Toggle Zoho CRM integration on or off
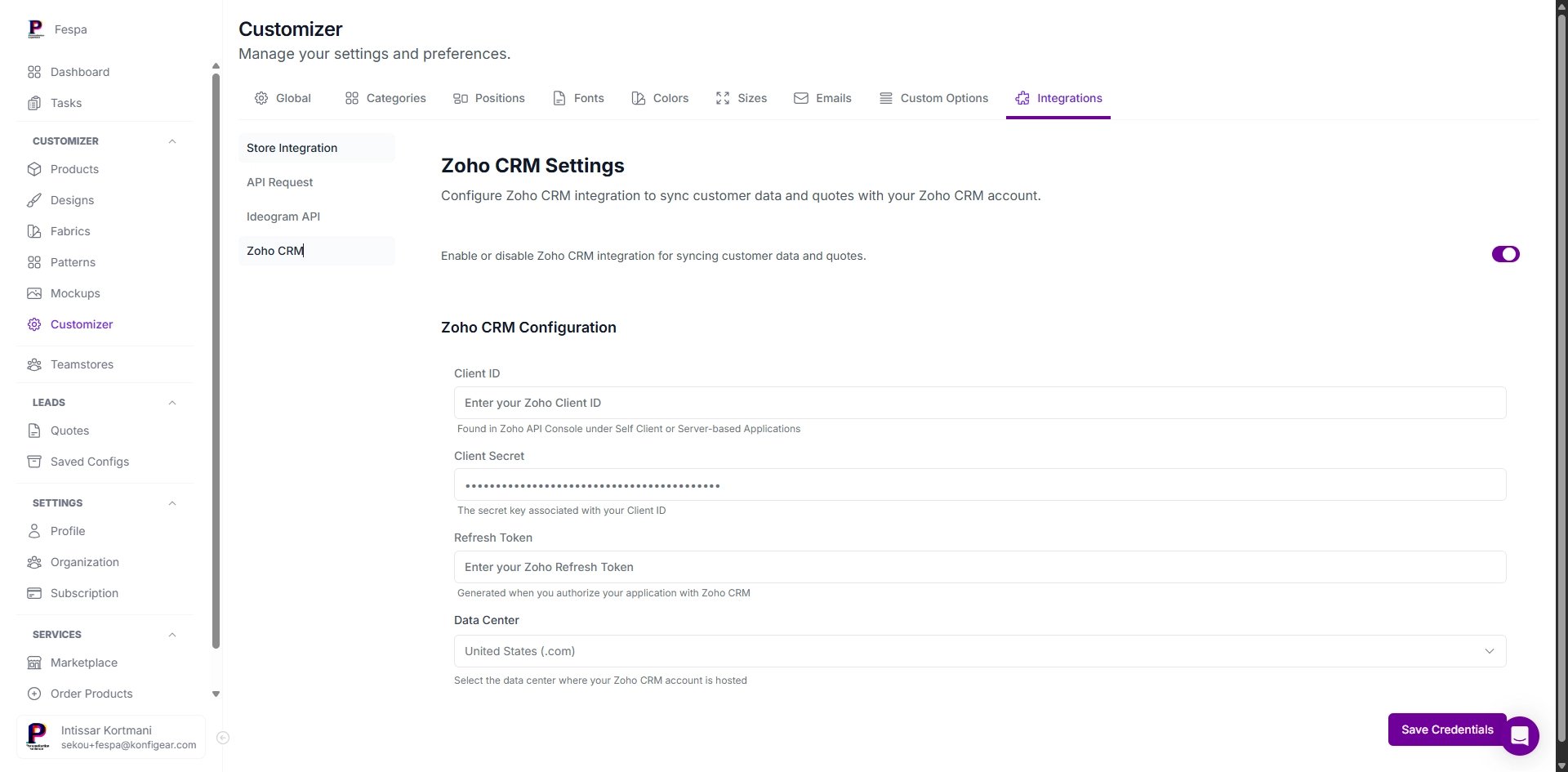The image size is (1568, 772). (1505, 254)
